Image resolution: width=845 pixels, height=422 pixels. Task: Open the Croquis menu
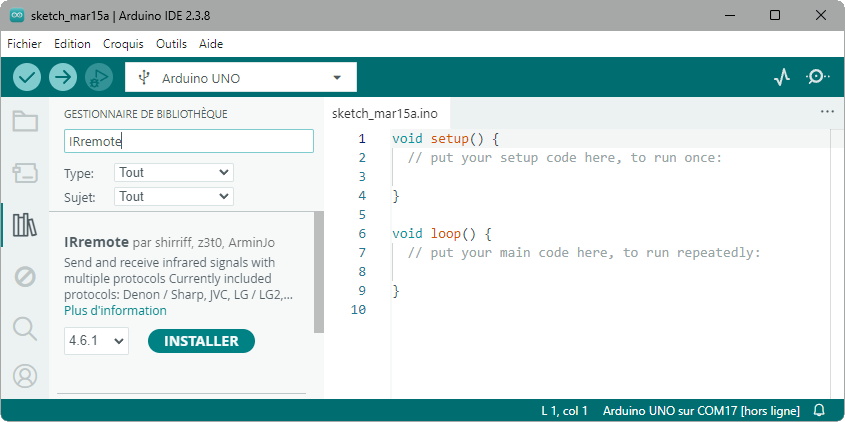coord(123,44)
